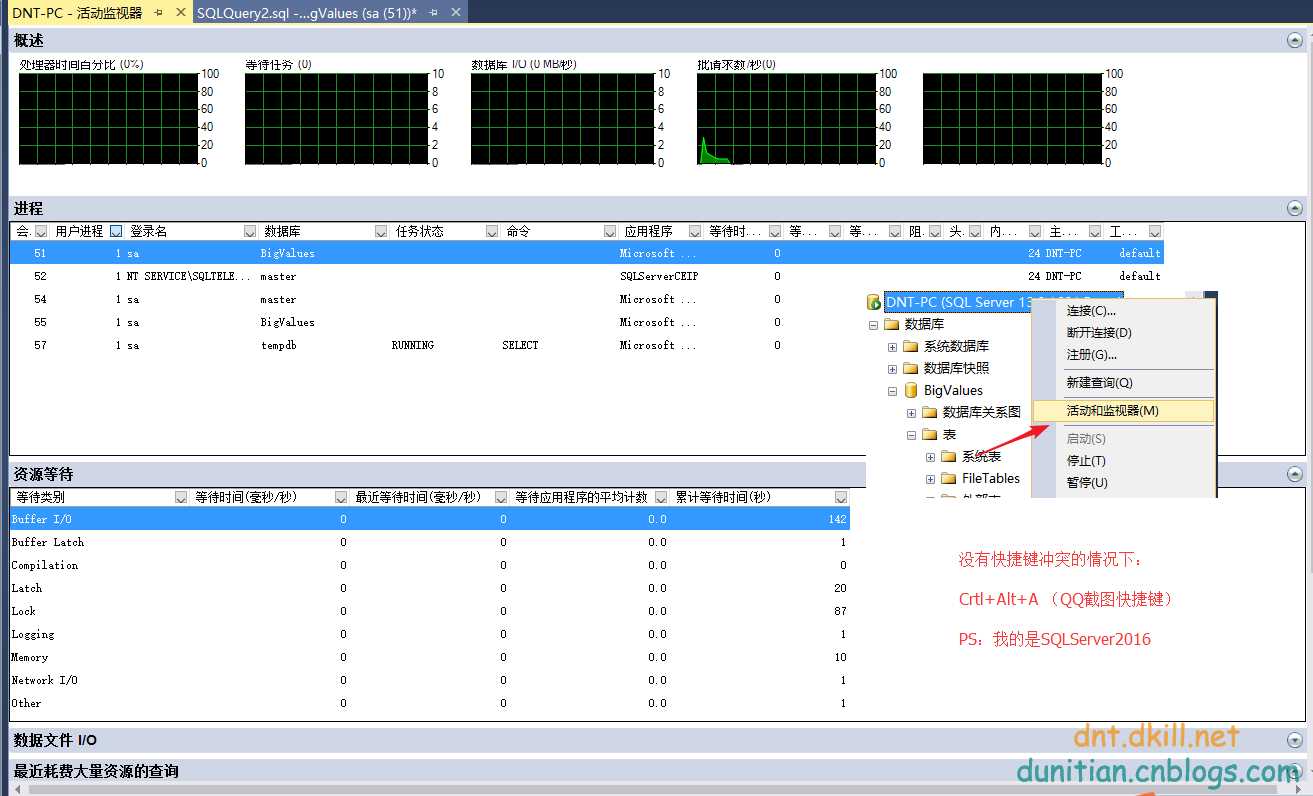Select process row with session 52
This screenshot has width=1313, height=796.
pos(587,276)
